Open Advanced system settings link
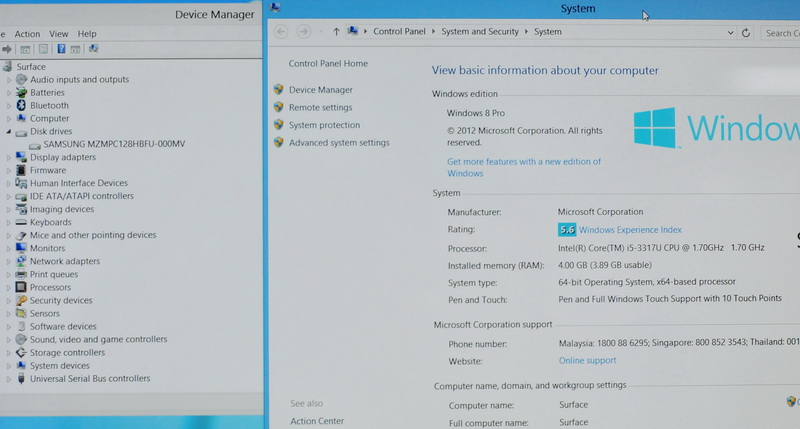Viewport: 800px width, 429px height. [339, 142]
